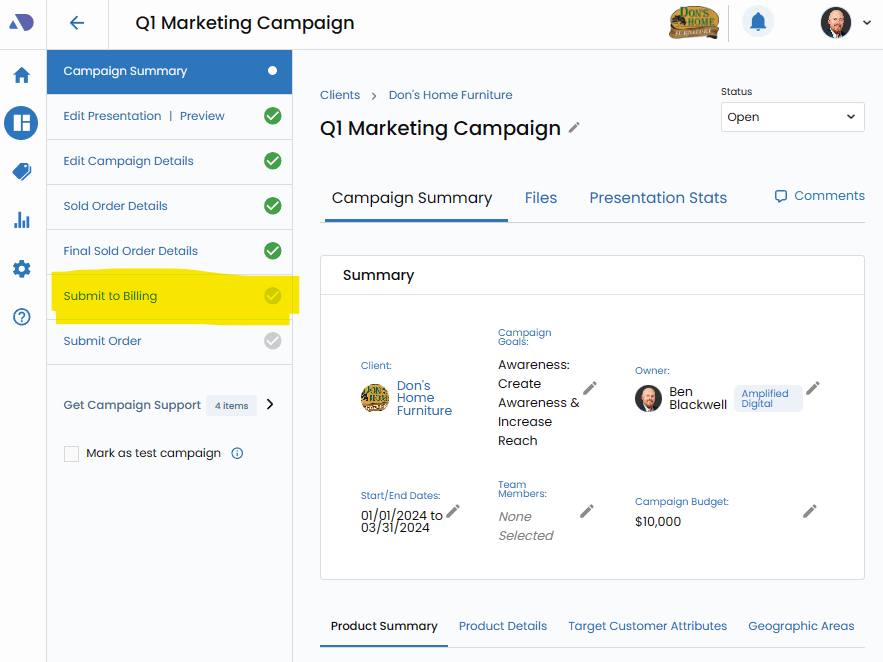Open the Status dropdown showing Open

(x=792, y=117)
